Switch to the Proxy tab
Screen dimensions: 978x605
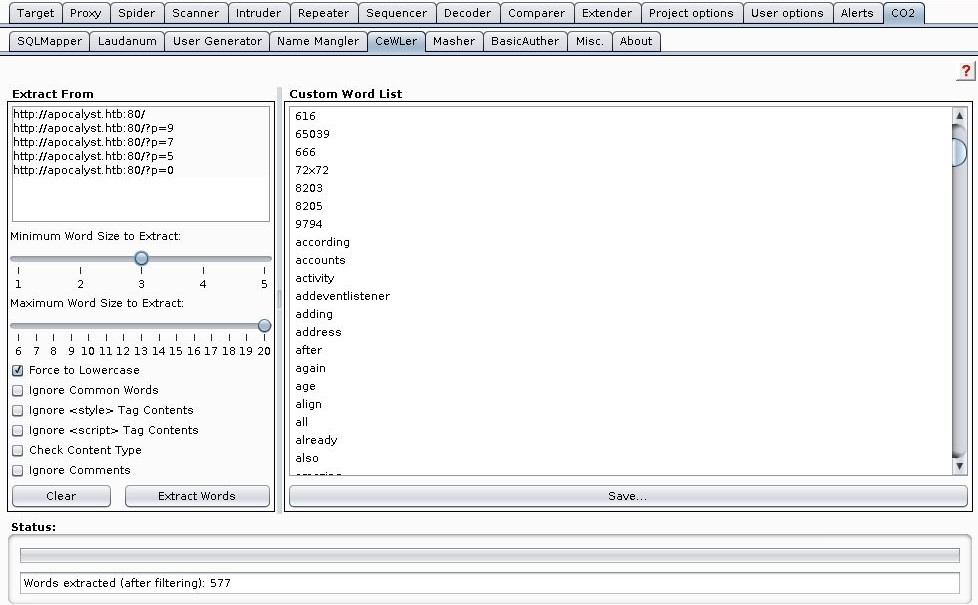(x=85, y=13)
